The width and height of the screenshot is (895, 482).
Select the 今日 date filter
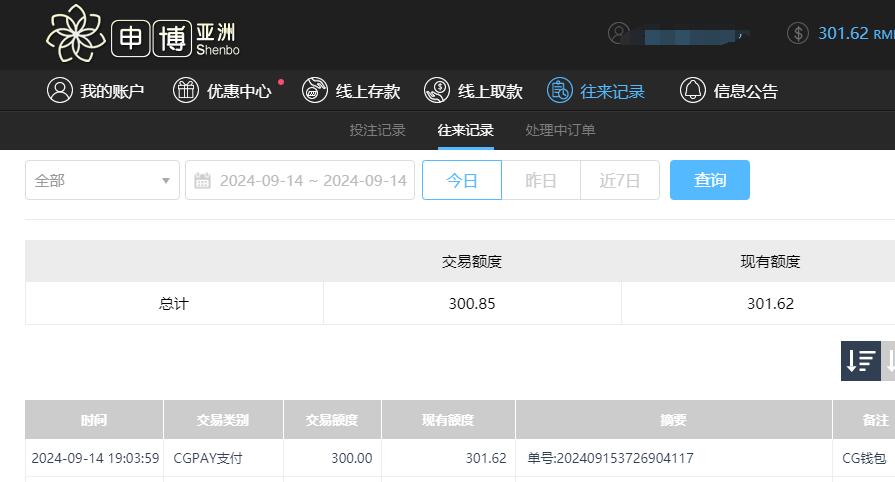(462, 180)
